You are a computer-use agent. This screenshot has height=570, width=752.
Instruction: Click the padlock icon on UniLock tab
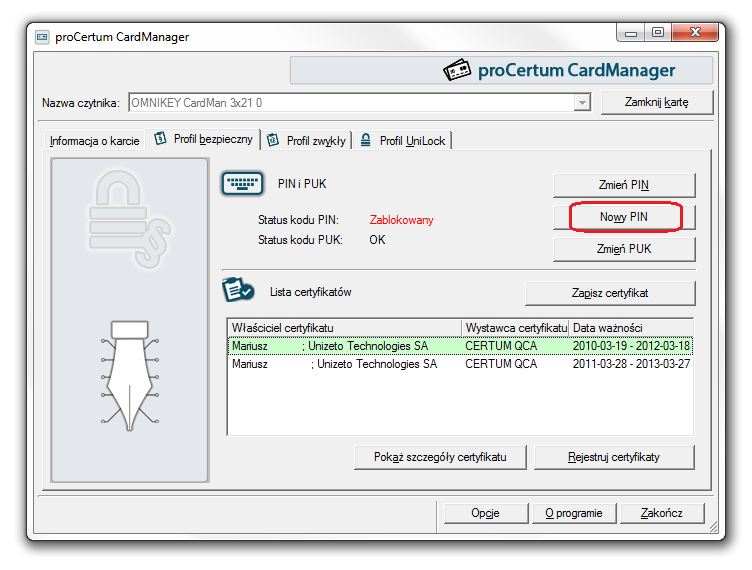pyautogui.click(x=365, y=140)
